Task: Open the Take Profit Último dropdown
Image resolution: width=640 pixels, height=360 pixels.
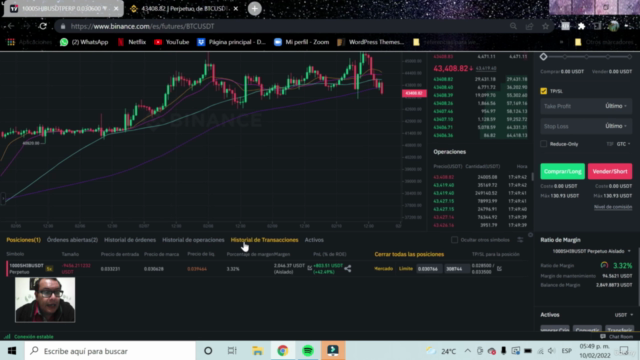Action: point(616,106)
